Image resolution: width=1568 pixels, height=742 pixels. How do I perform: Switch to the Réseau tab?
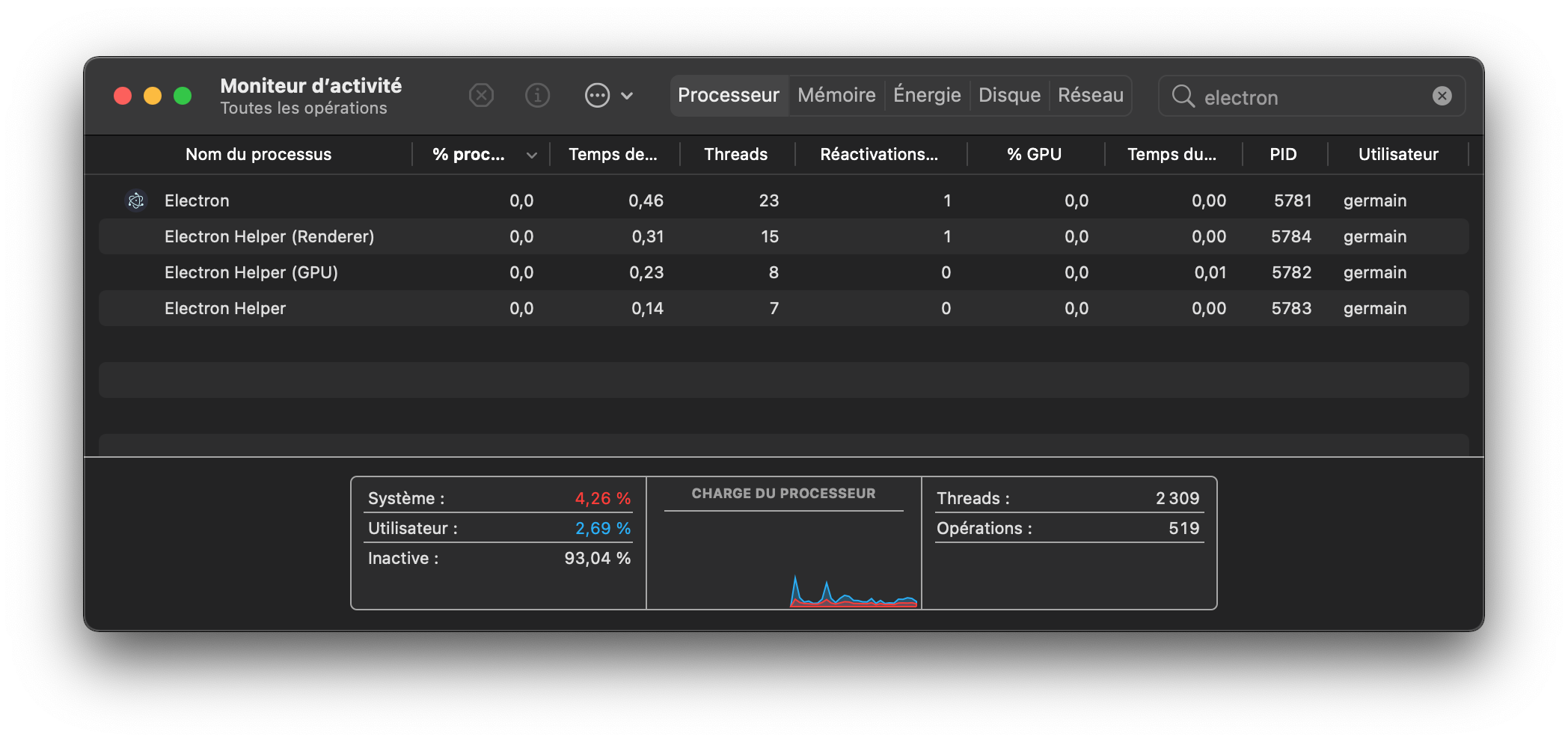pos(1090,96)
